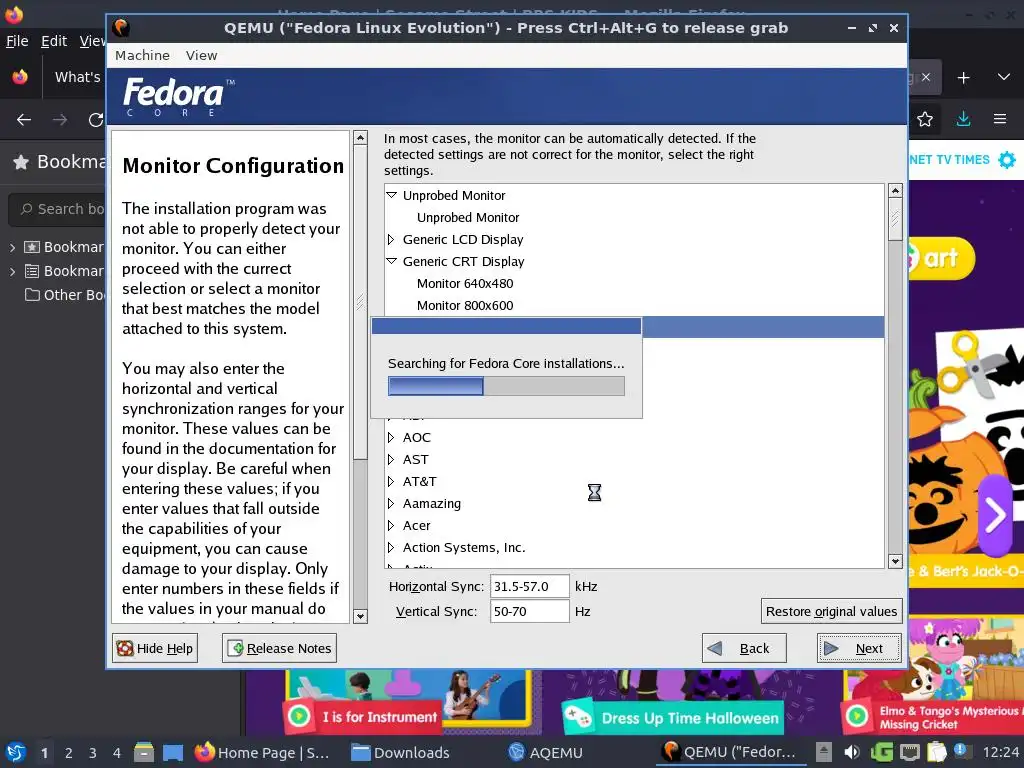
Task: Open Firefox downloads arrow
Action: pos(963,120)
